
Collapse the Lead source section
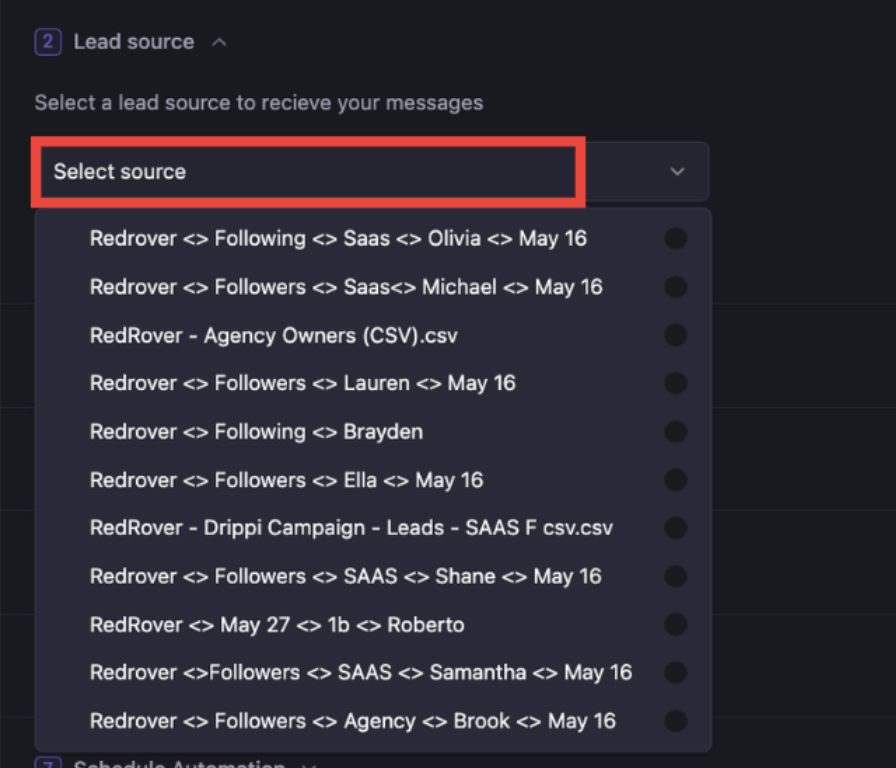click(218, 42)
